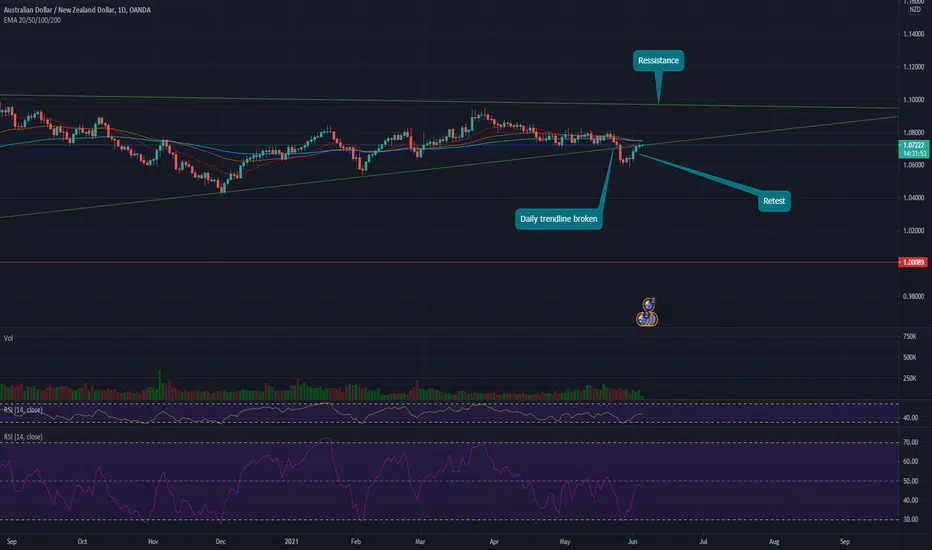
Task: Click the 50.00 RSI axis value
Action: (x=911, y=481)
